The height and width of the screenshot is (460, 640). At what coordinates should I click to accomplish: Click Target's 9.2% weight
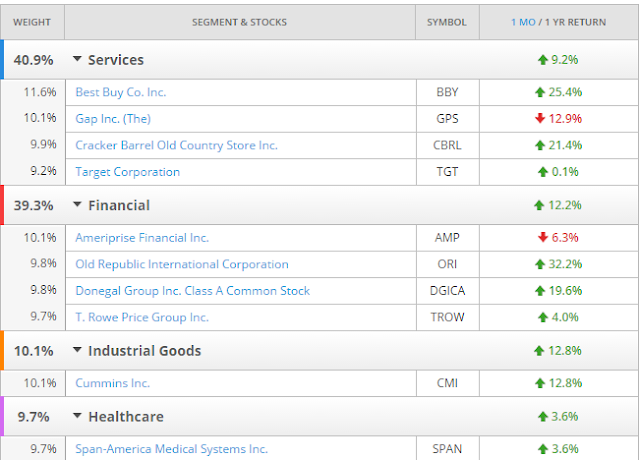(x=43, y=171)
